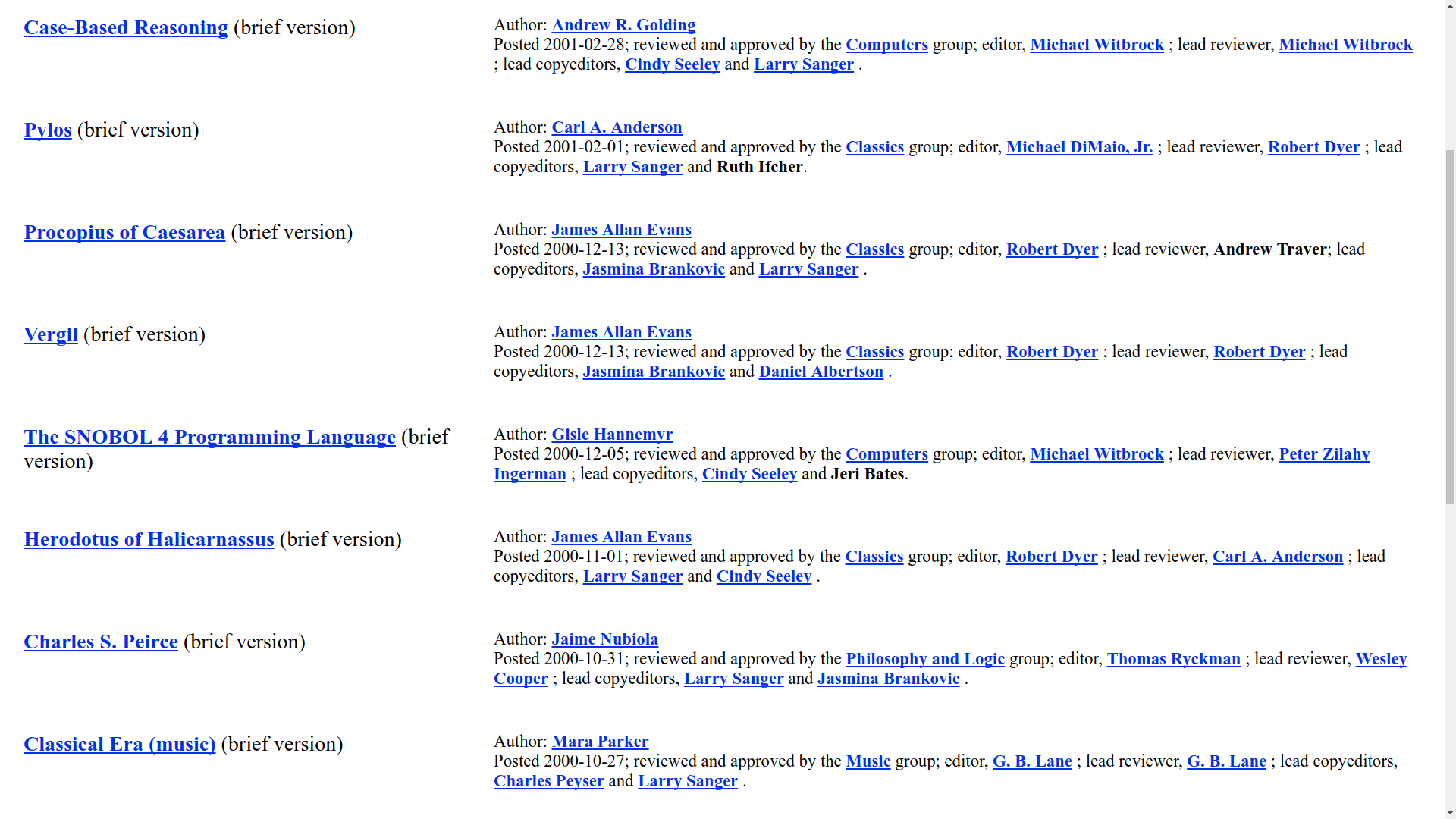Click Cindy Seeley in SNOBOL 4 entry
Image resolution: width=1456 pixels, height=819 pixels.
coord(749,474)
